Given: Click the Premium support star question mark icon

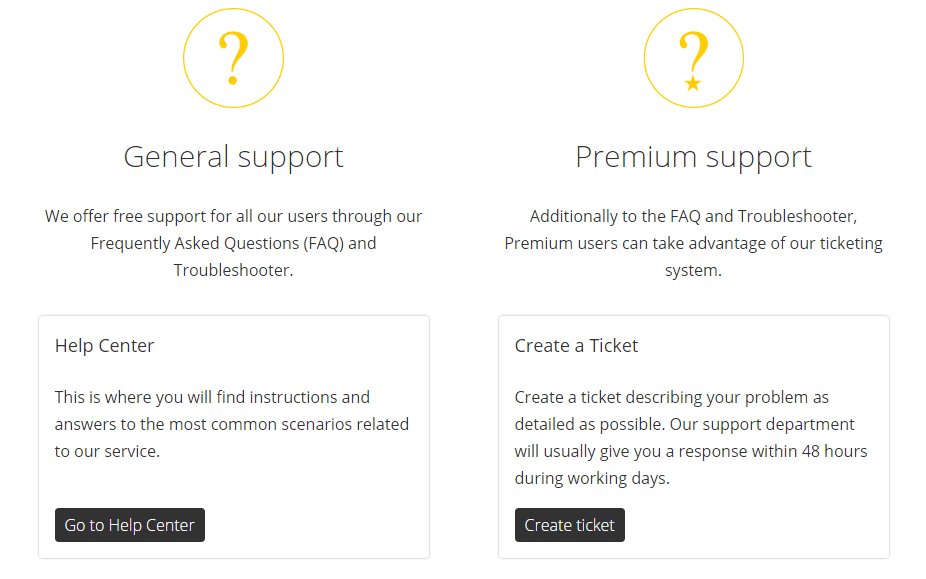Looking at the screenshot, I should [693, 58].
